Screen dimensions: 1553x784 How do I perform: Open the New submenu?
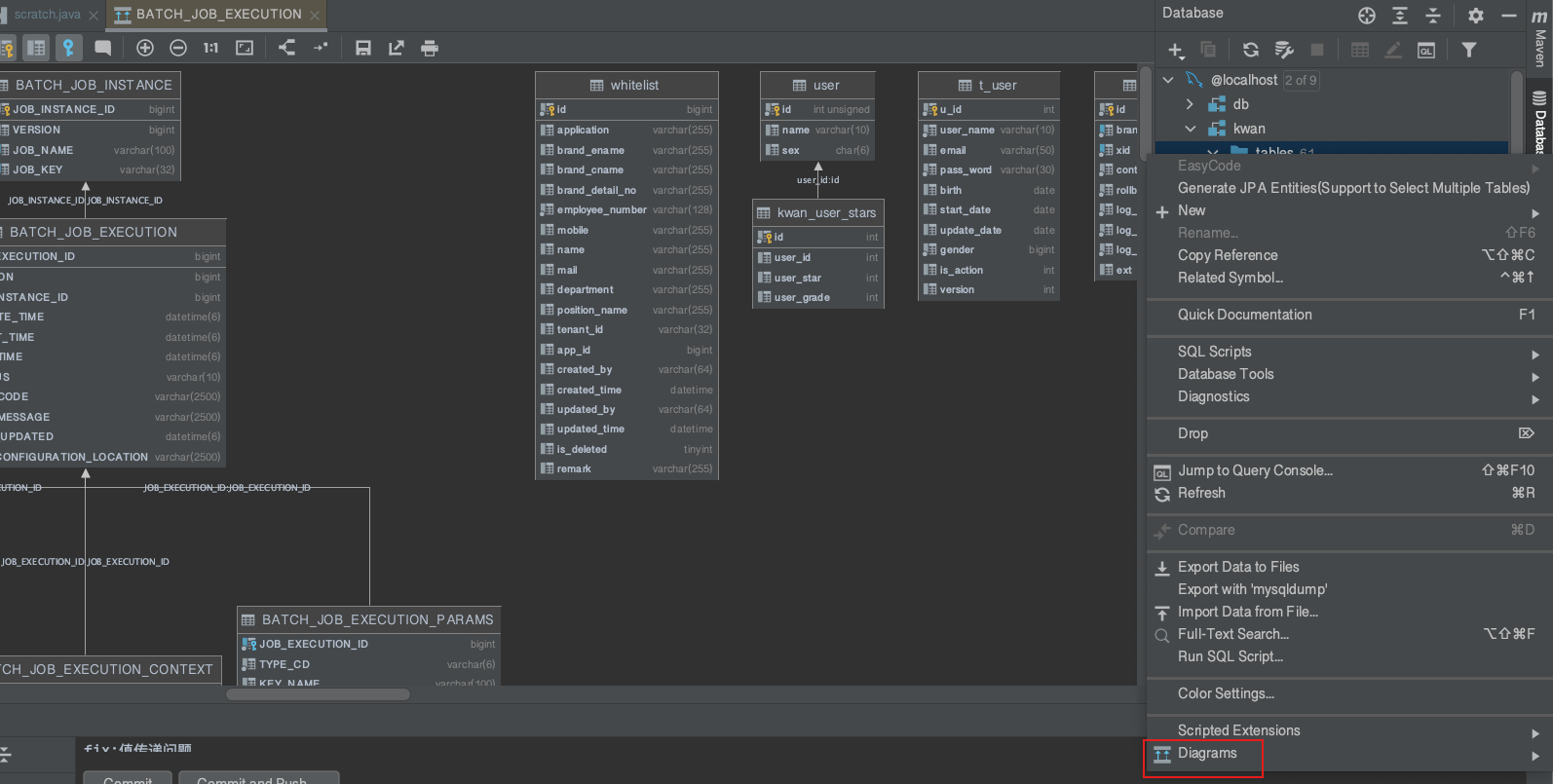tap(1349, 210)
